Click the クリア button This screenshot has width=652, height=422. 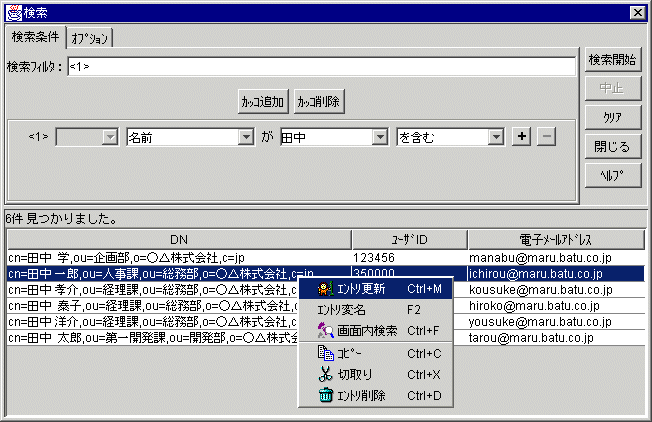coord(612,117)
